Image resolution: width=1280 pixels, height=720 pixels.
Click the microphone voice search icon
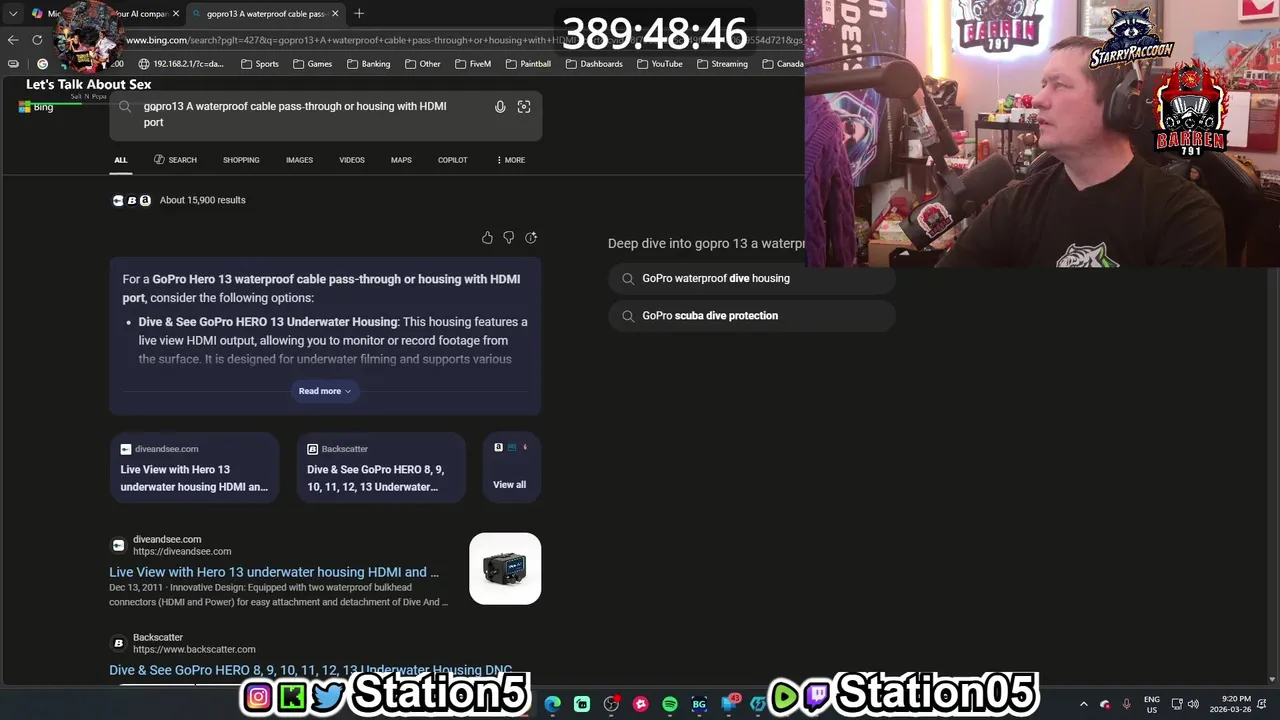(500, 107)
